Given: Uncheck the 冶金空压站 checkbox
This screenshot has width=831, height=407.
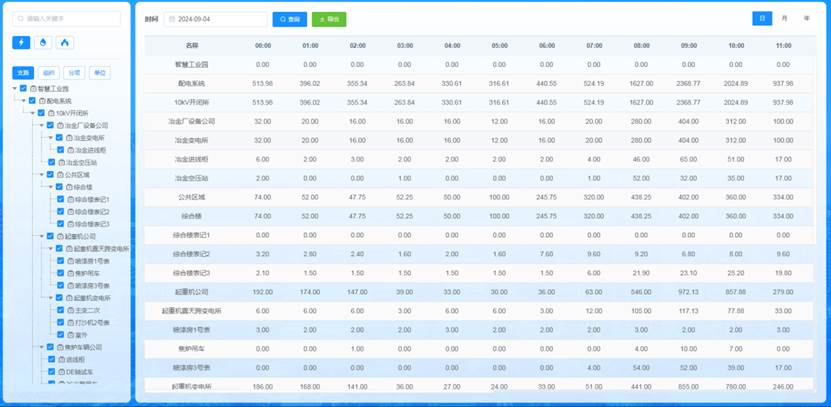Looking at the screenshot, I should pos(51,162).
